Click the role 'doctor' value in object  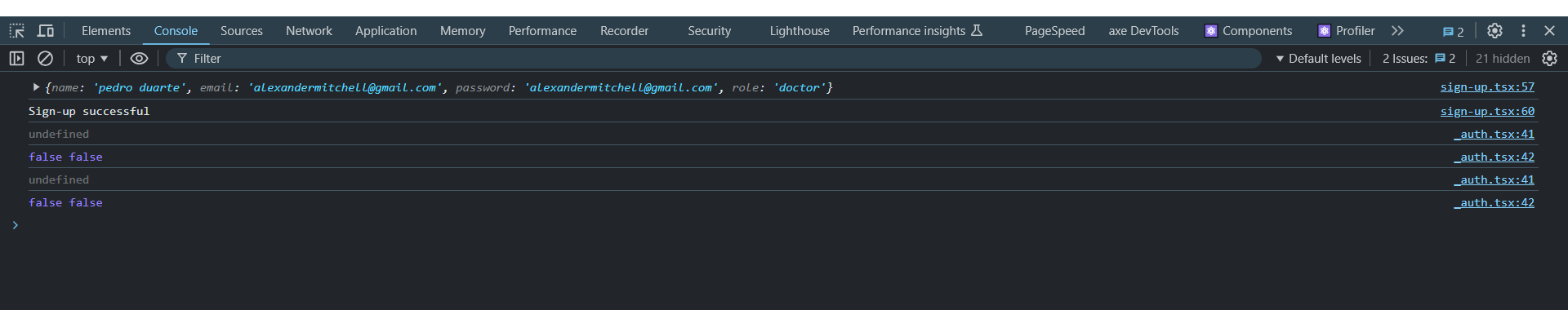[x=799, y=87]
